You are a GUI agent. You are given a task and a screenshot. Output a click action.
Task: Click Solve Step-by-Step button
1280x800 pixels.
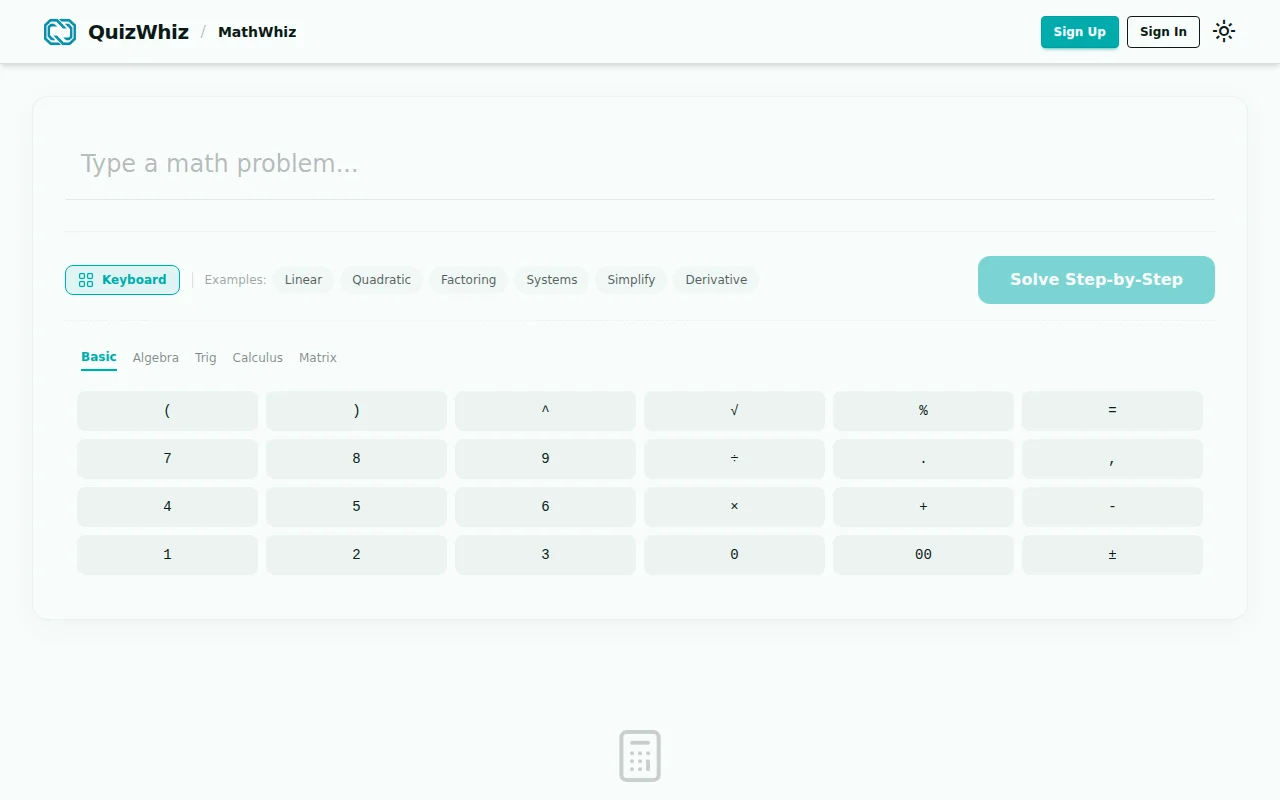1096,280
